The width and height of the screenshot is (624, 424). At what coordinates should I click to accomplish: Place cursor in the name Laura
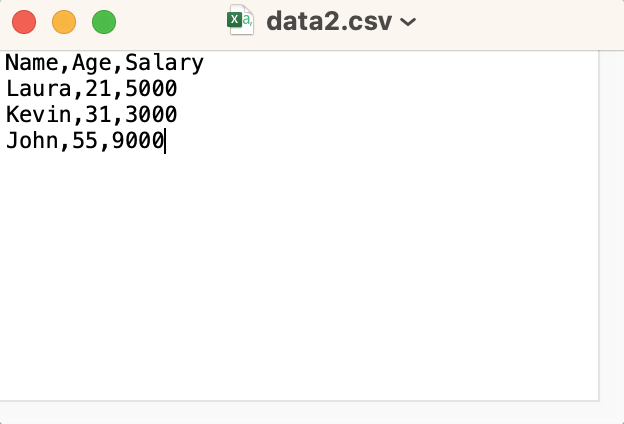(x=38, y=89)
